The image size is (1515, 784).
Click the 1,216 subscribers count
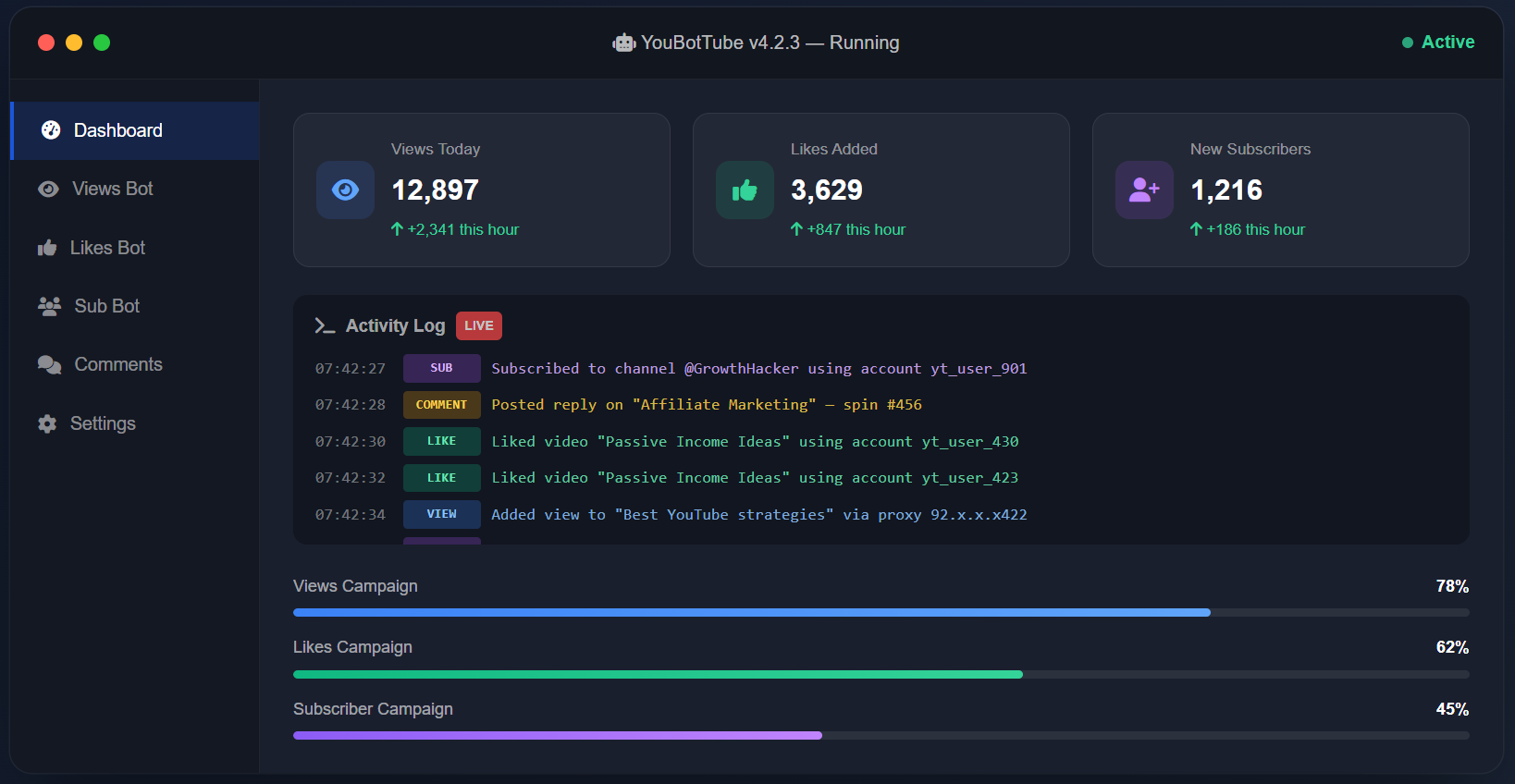point(1226,190)
